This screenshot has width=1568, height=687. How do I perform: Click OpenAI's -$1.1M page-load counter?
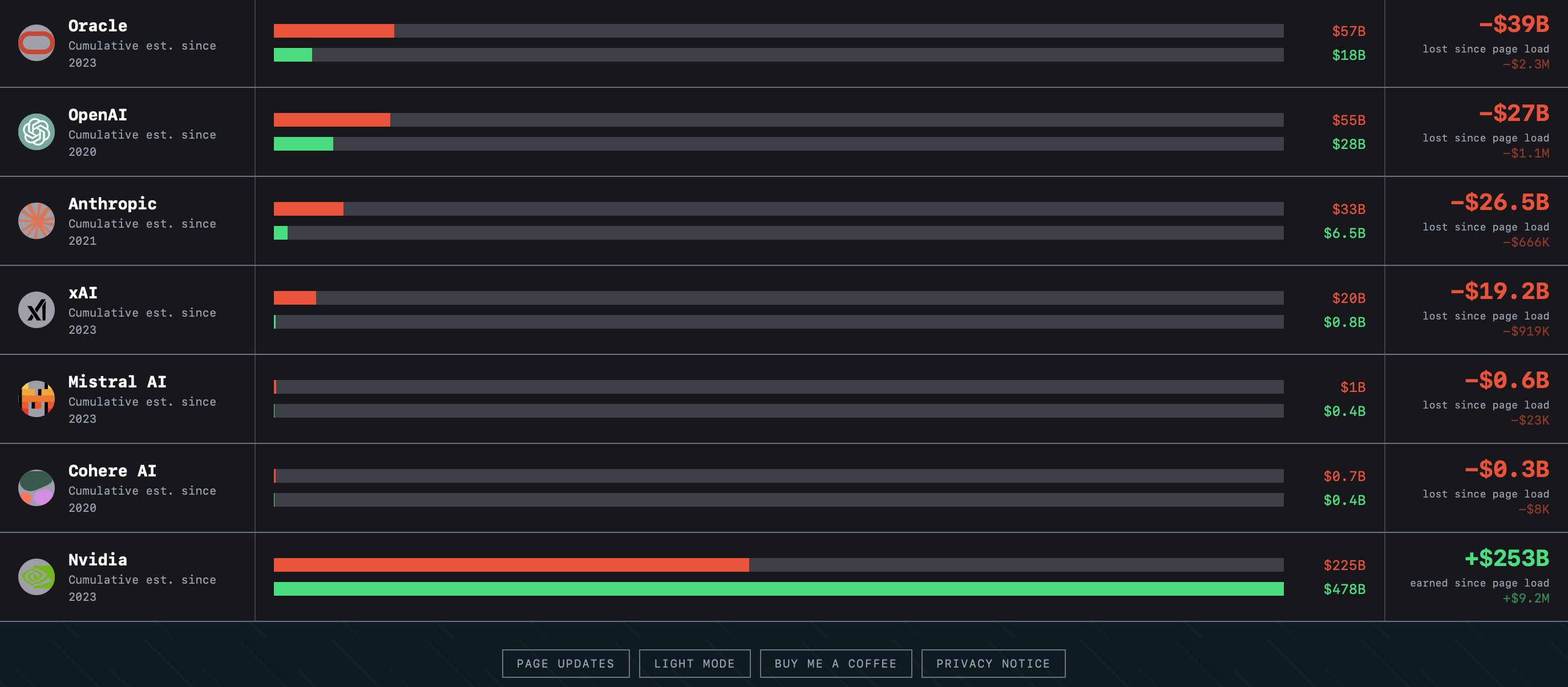click(x=1526, y=153)
